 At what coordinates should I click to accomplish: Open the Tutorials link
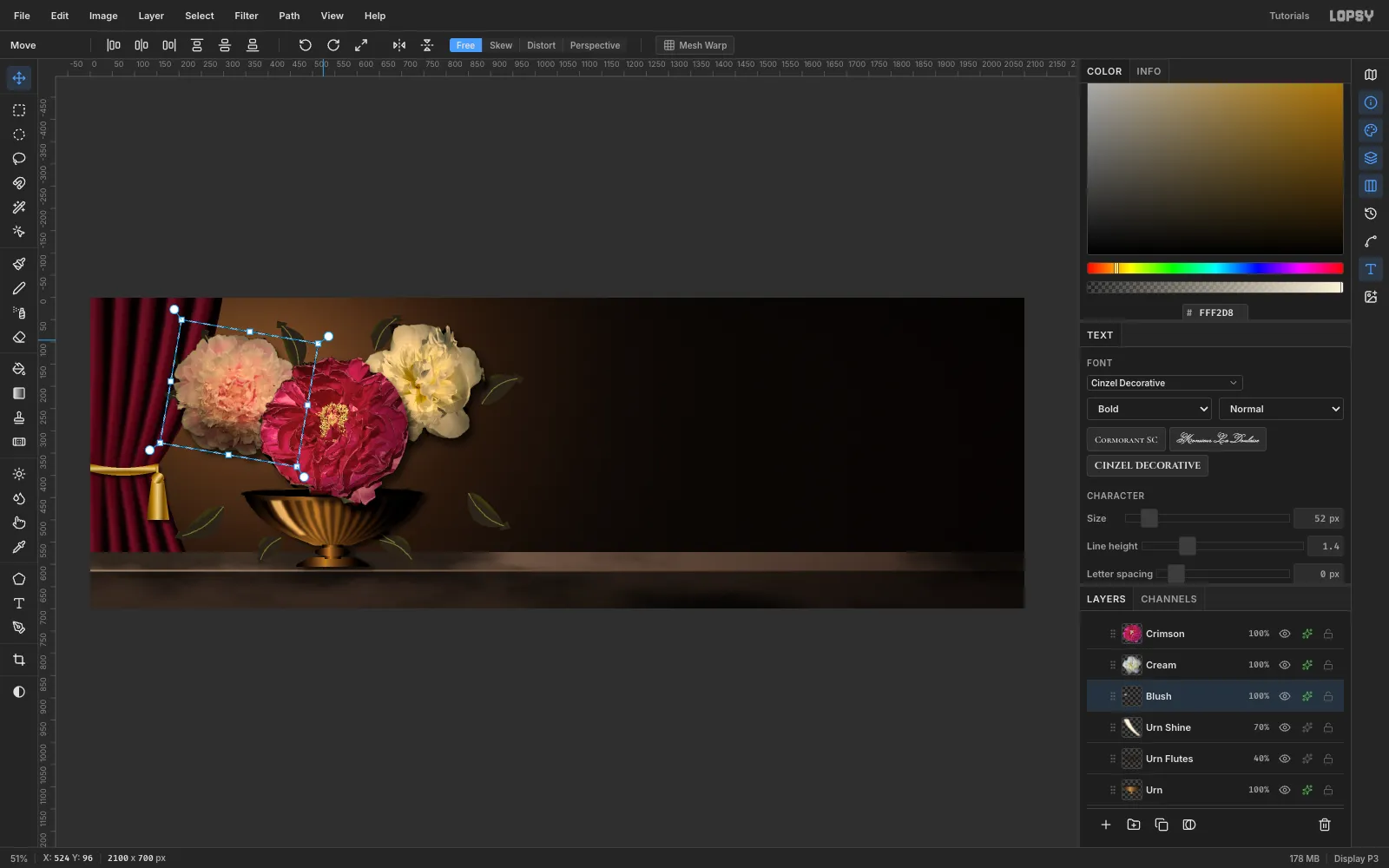[x=1289, y=16]
